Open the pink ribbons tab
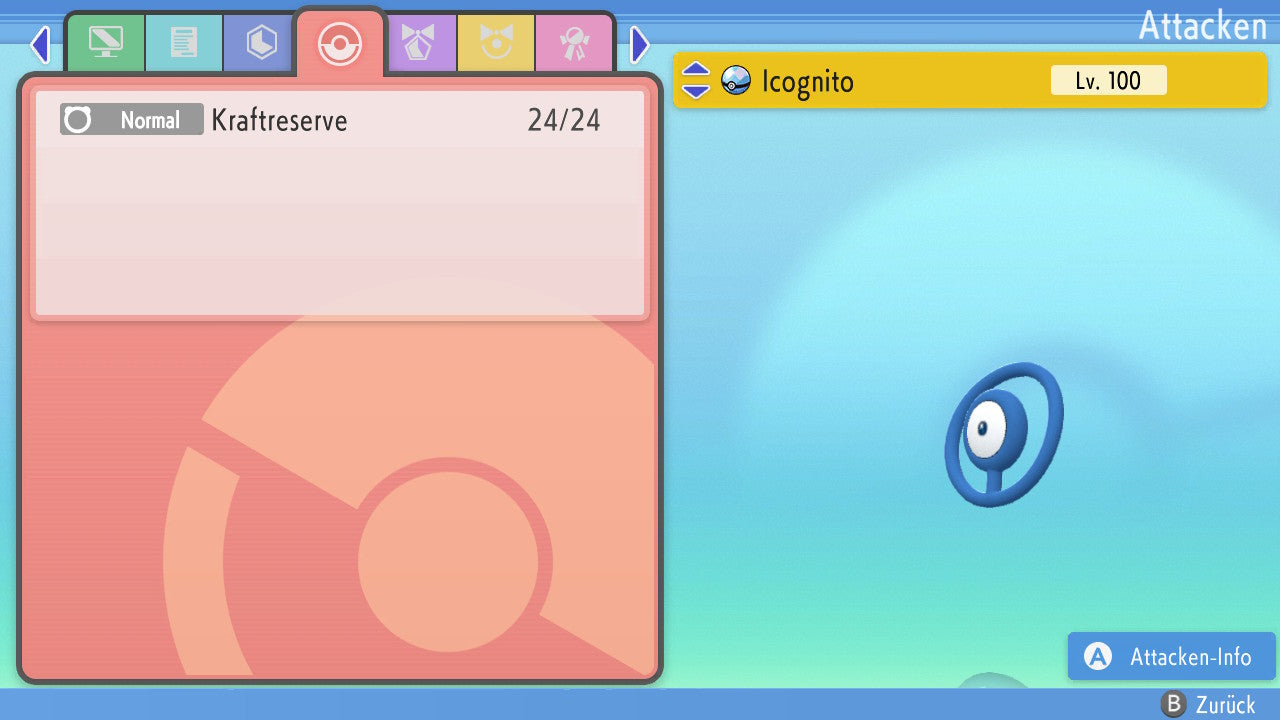The height and width of the screenshot is (720, 1280). pos(574,43)
